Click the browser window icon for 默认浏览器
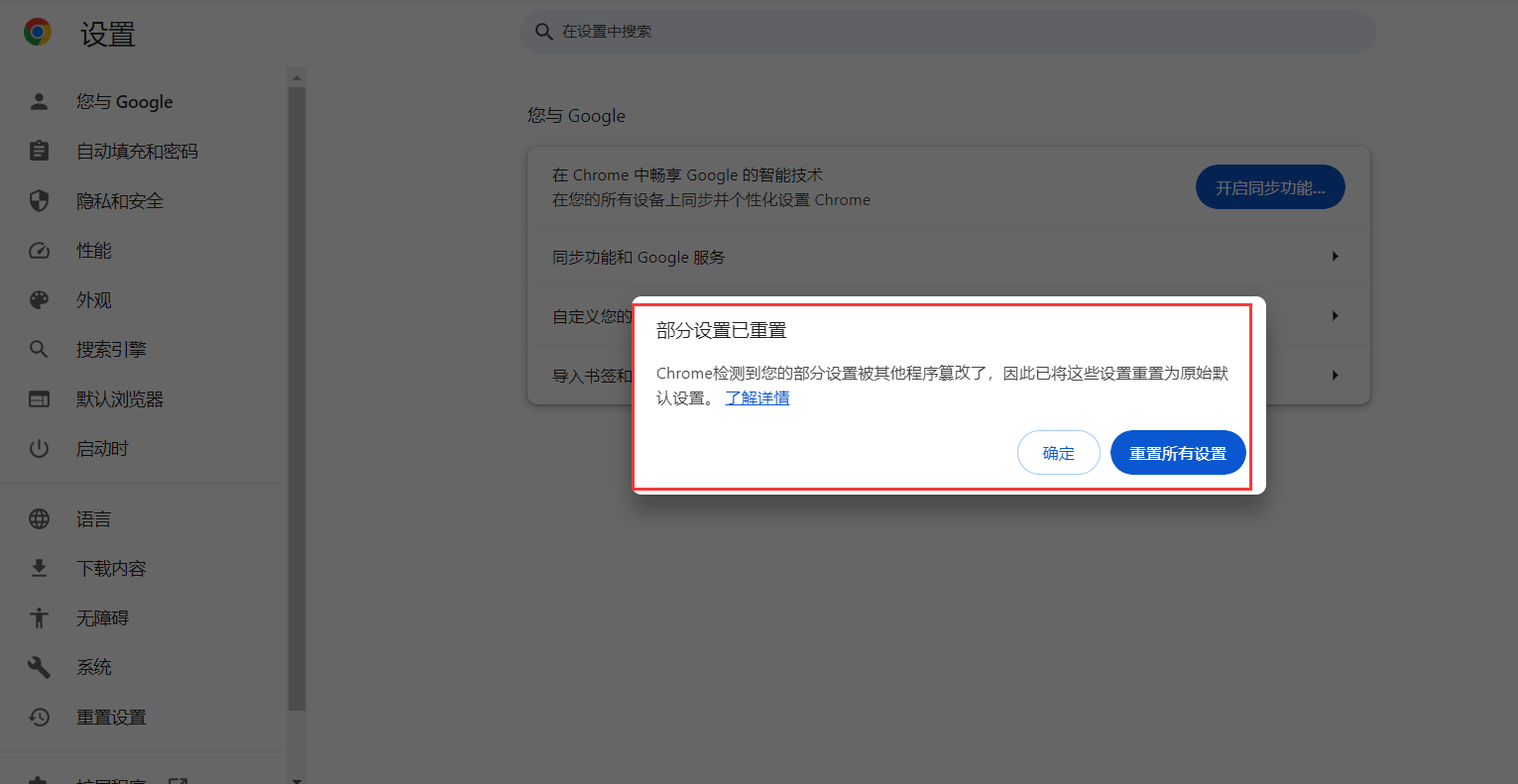Viewport: 1518px width, 784px height. pyautogui.click(x=39, y=398)
